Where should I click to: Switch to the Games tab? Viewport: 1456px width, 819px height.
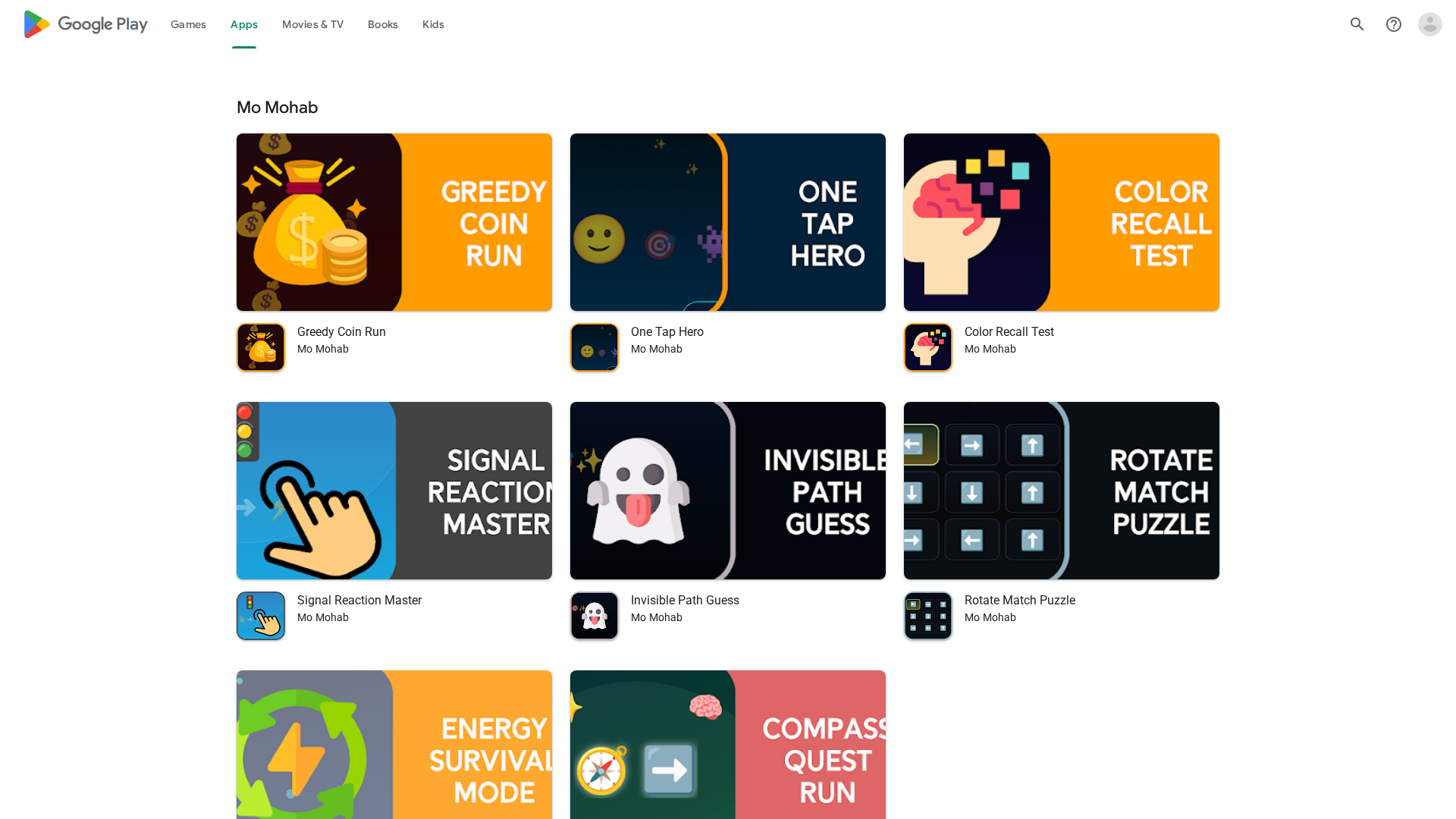(188, 24)
